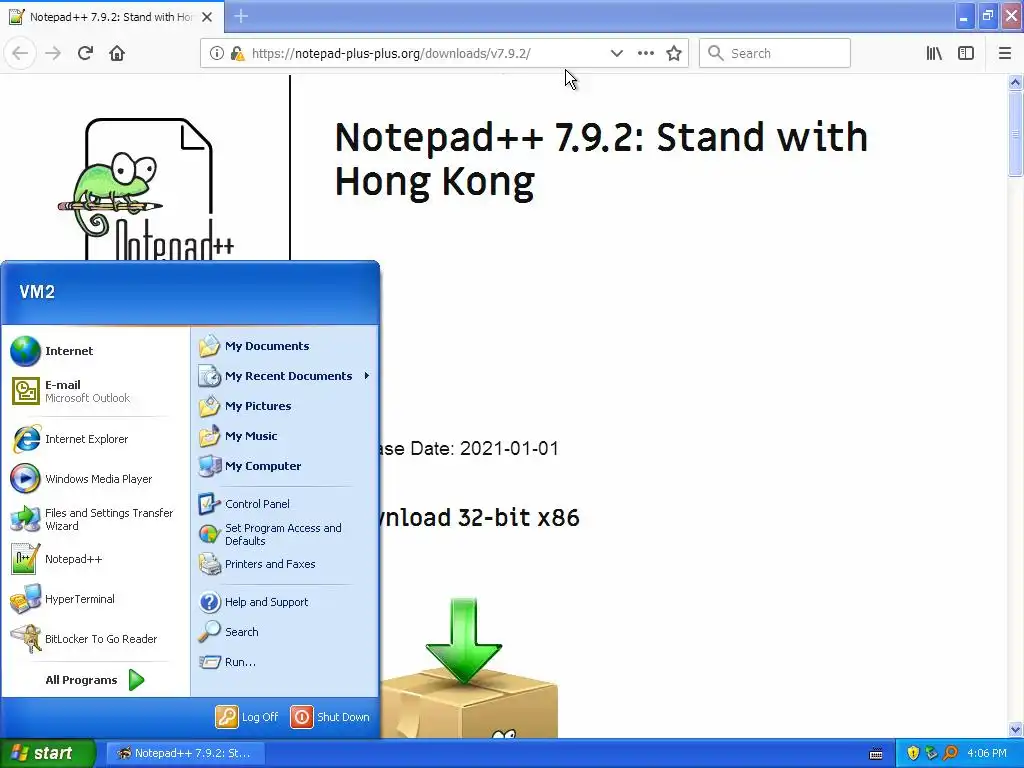The height and width of the screenshot is (768, 1024).
Task: Reload the page with the Firefox refresh icon
Action: click(x=85, y=53)
